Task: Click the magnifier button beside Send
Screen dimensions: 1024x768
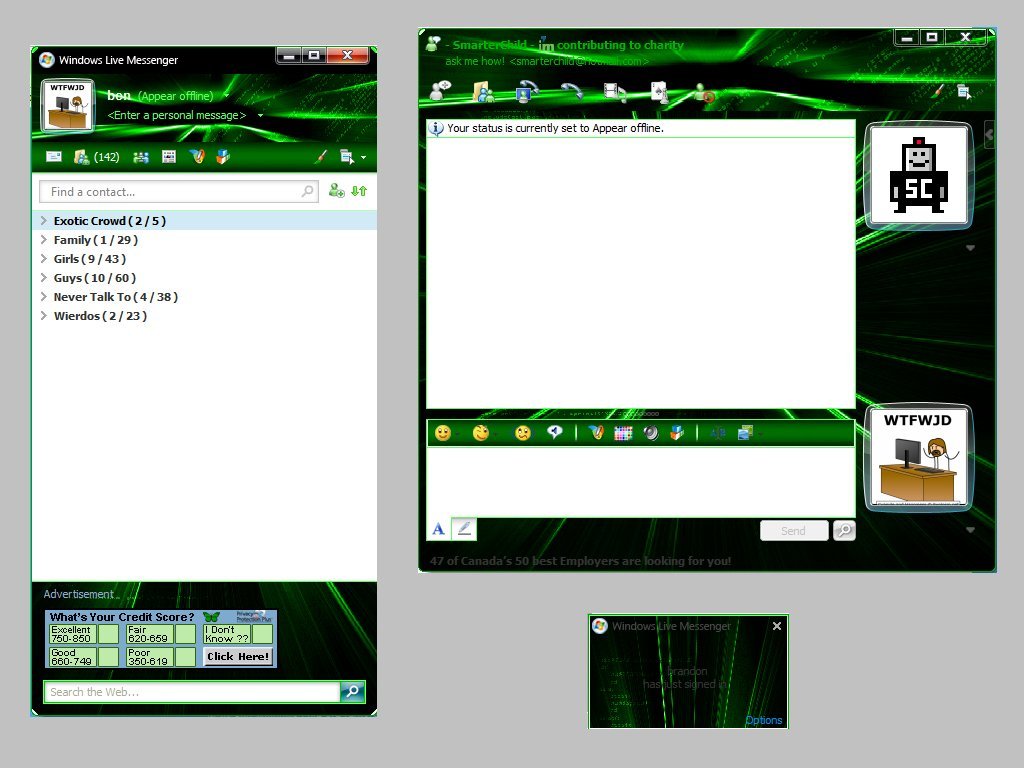Action: pyautogui.click(x=844, y=530)
